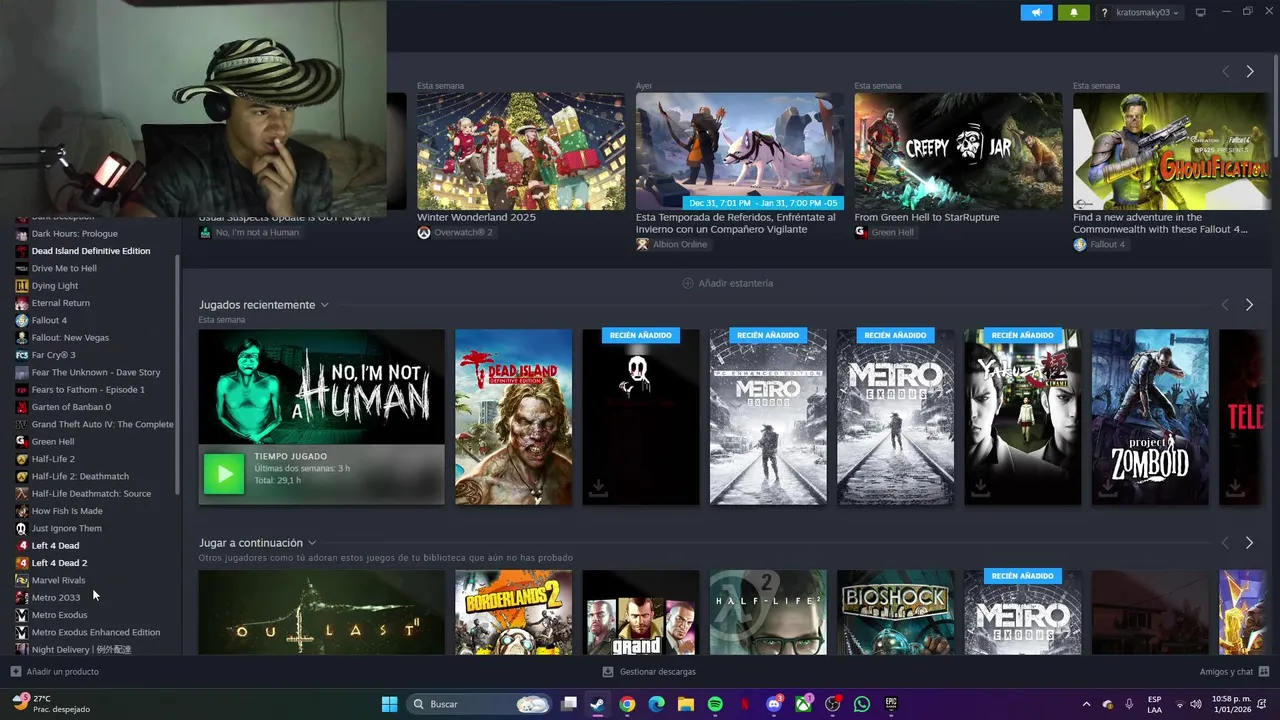Open the Overwatch 2 link under Winter Wonderland
This screenshot has width=1280, height=720.
coord(455,232)
